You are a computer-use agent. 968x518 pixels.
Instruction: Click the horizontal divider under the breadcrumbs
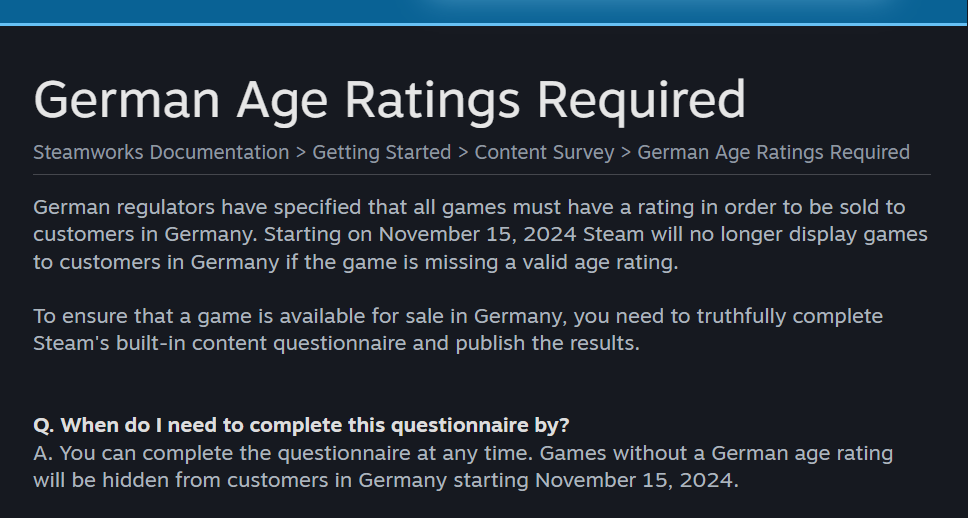[482, 175]
